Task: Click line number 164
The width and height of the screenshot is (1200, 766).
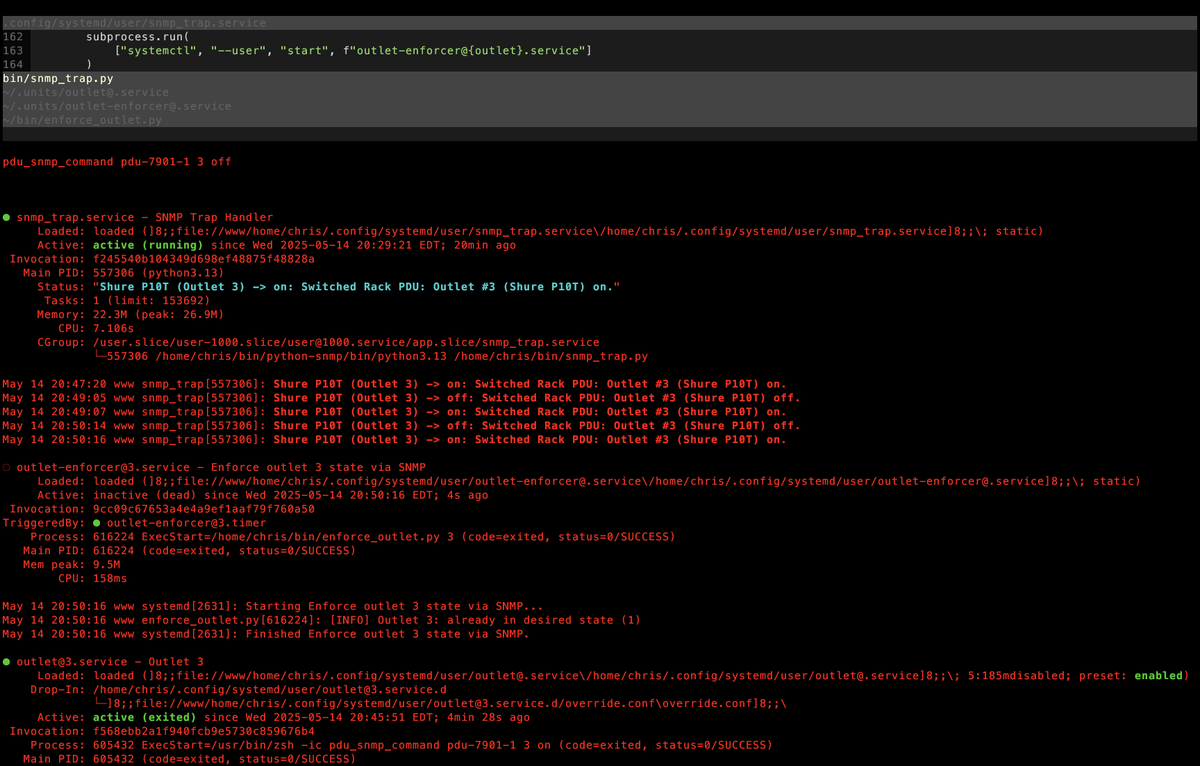Action: pyautogui.click(x=13, y=64)
